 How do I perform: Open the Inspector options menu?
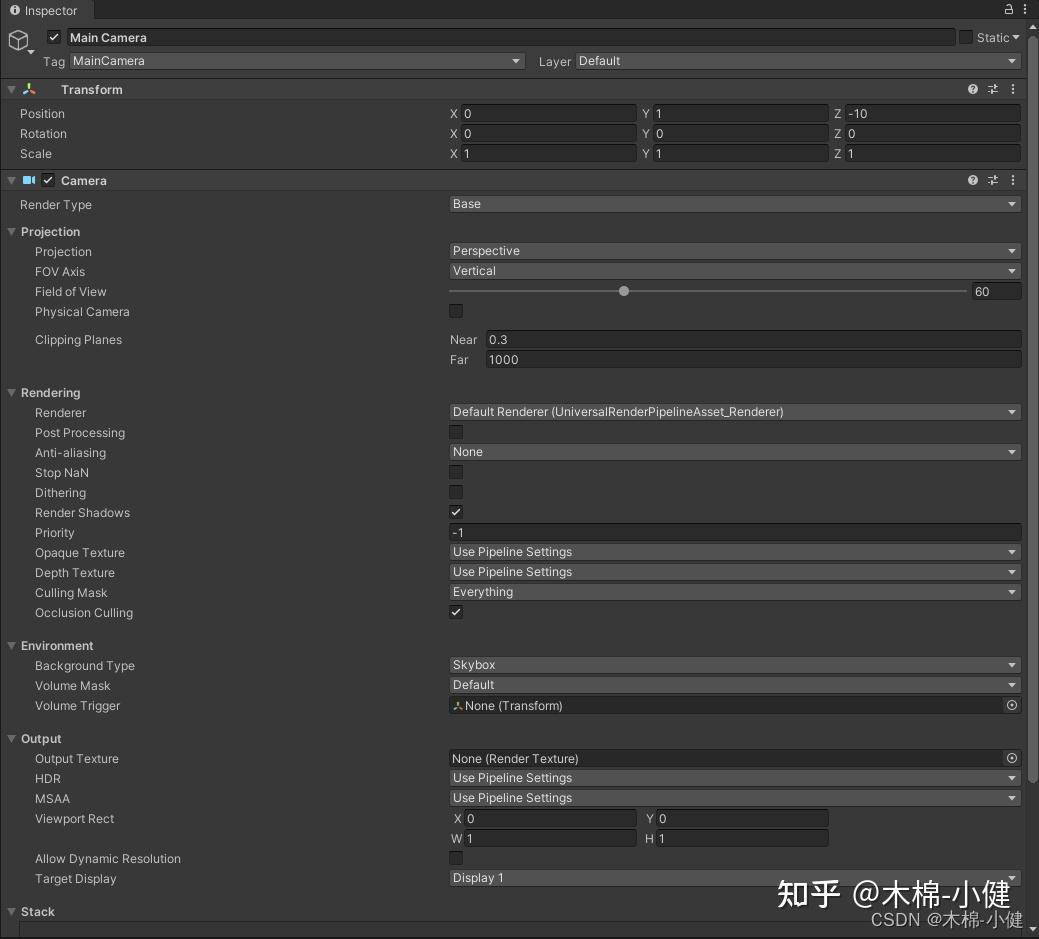point(1025,9)
